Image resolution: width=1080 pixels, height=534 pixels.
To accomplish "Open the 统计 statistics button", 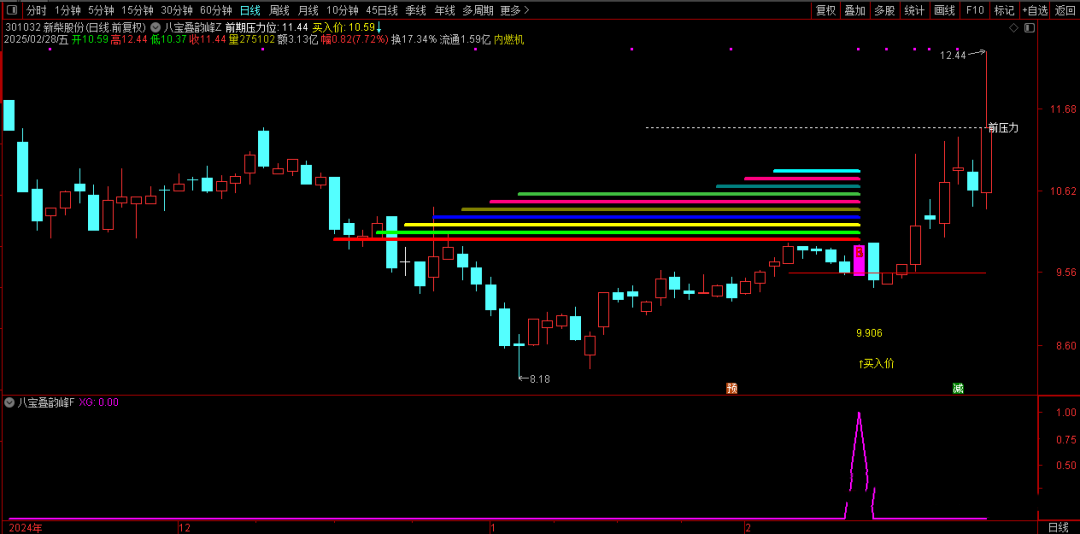I will (x=914, y=10).
